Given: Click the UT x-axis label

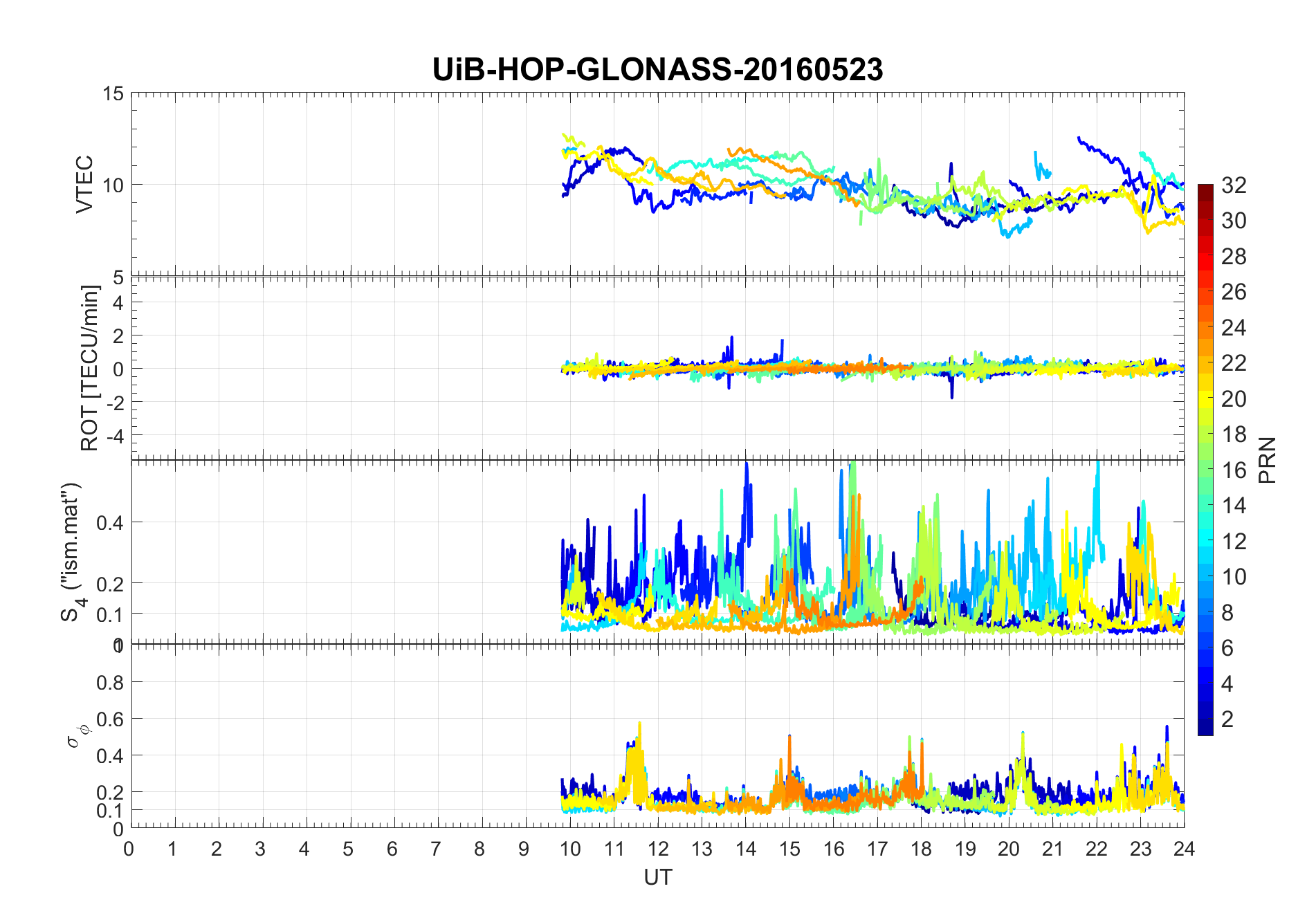Looking at the screenshot, I should (x=657, y=877).
